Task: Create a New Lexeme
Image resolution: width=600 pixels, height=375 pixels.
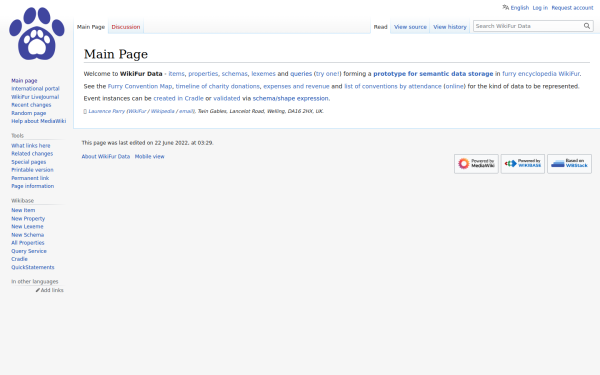Action: coord(27,227)
